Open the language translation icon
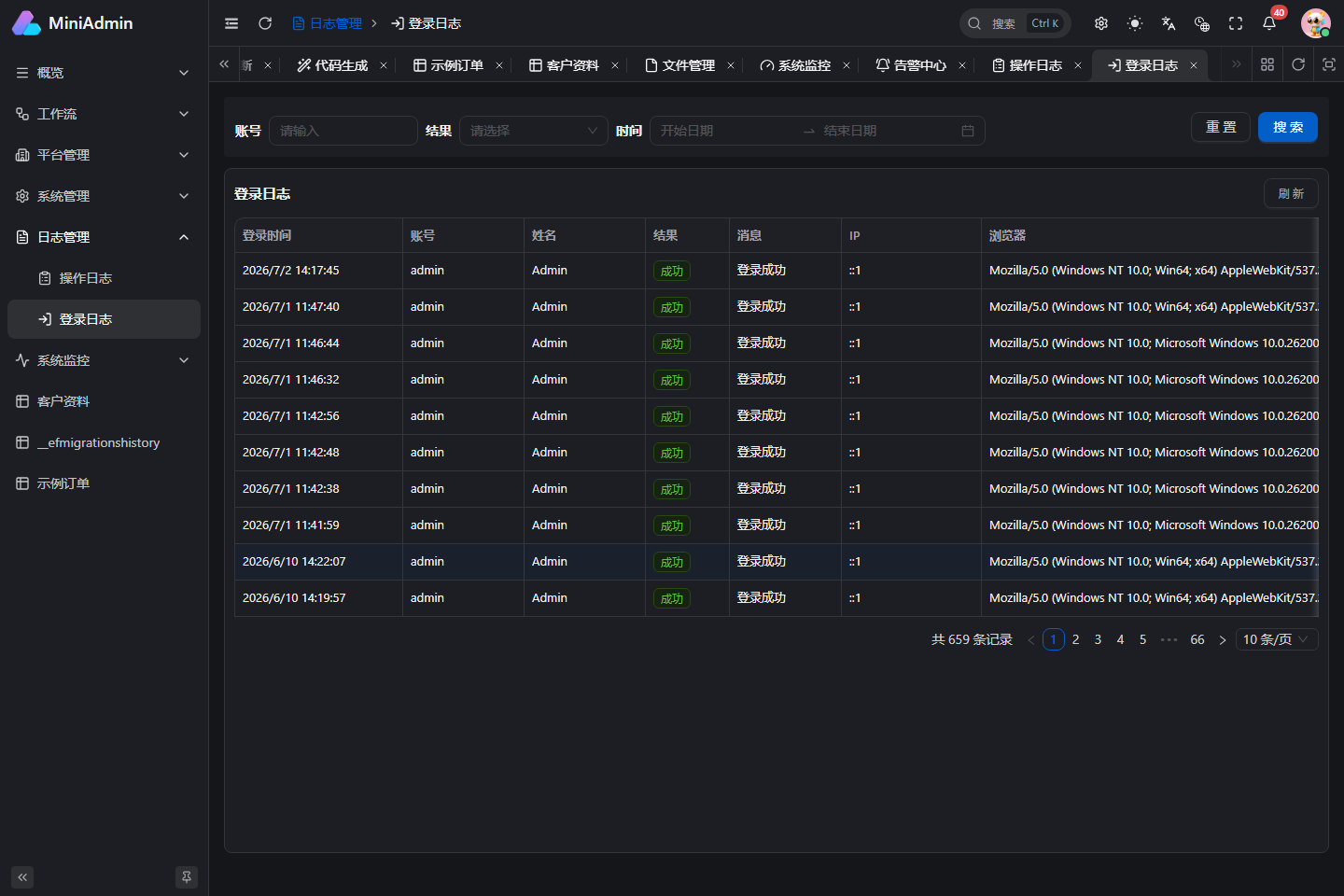 [x=1169, y=23]
